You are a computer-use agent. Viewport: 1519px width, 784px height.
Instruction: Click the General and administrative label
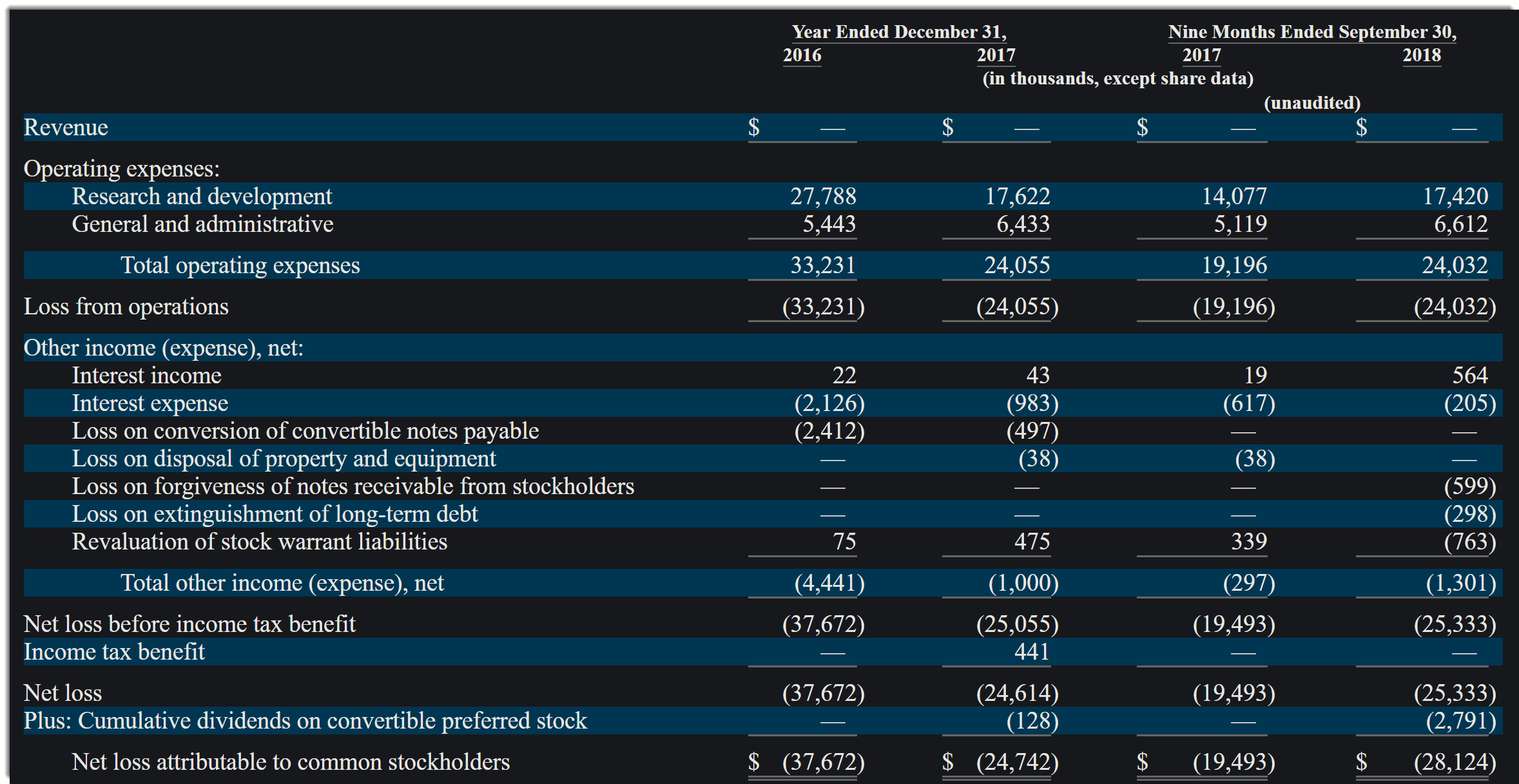tap(202, 224)
